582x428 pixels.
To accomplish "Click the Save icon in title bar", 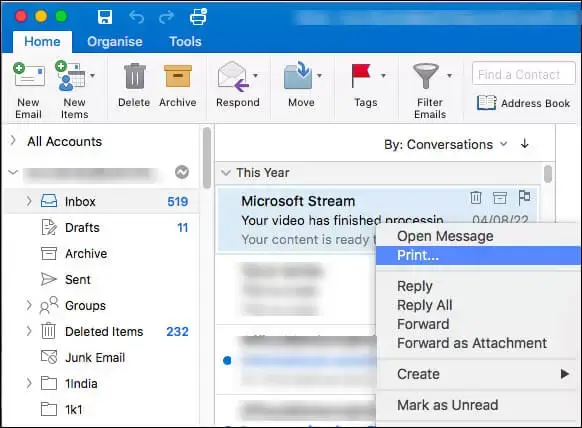I will 105,17.
